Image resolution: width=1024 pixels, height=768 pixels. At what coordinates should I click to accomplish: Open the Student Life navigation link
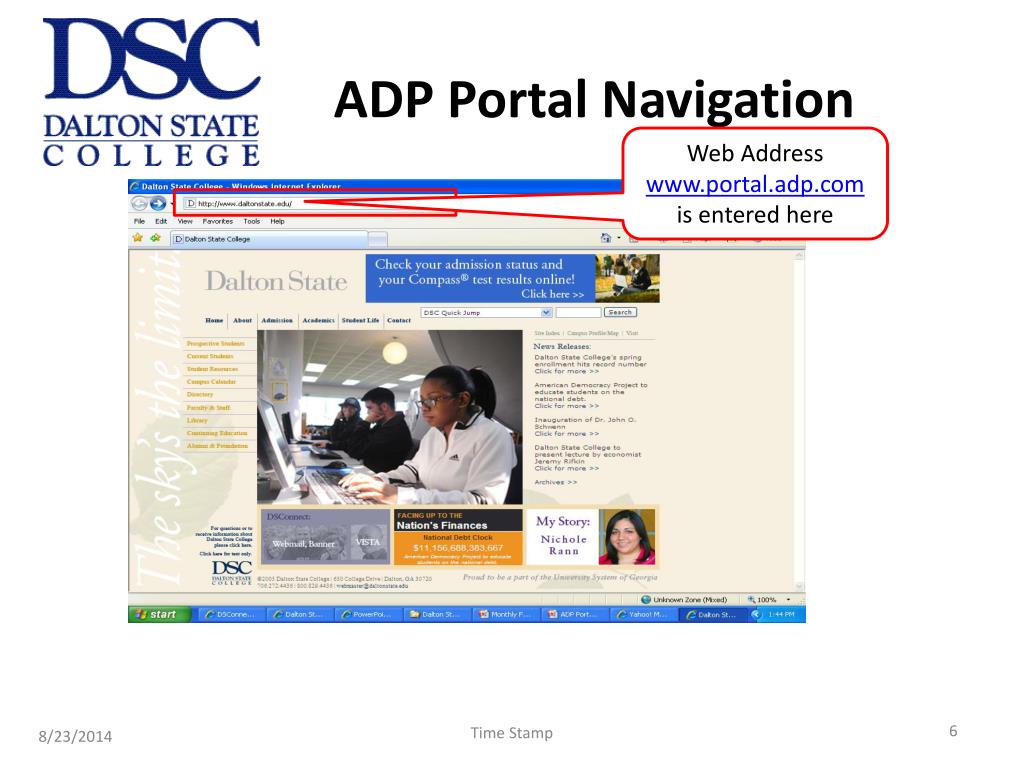tap(360, 321)
